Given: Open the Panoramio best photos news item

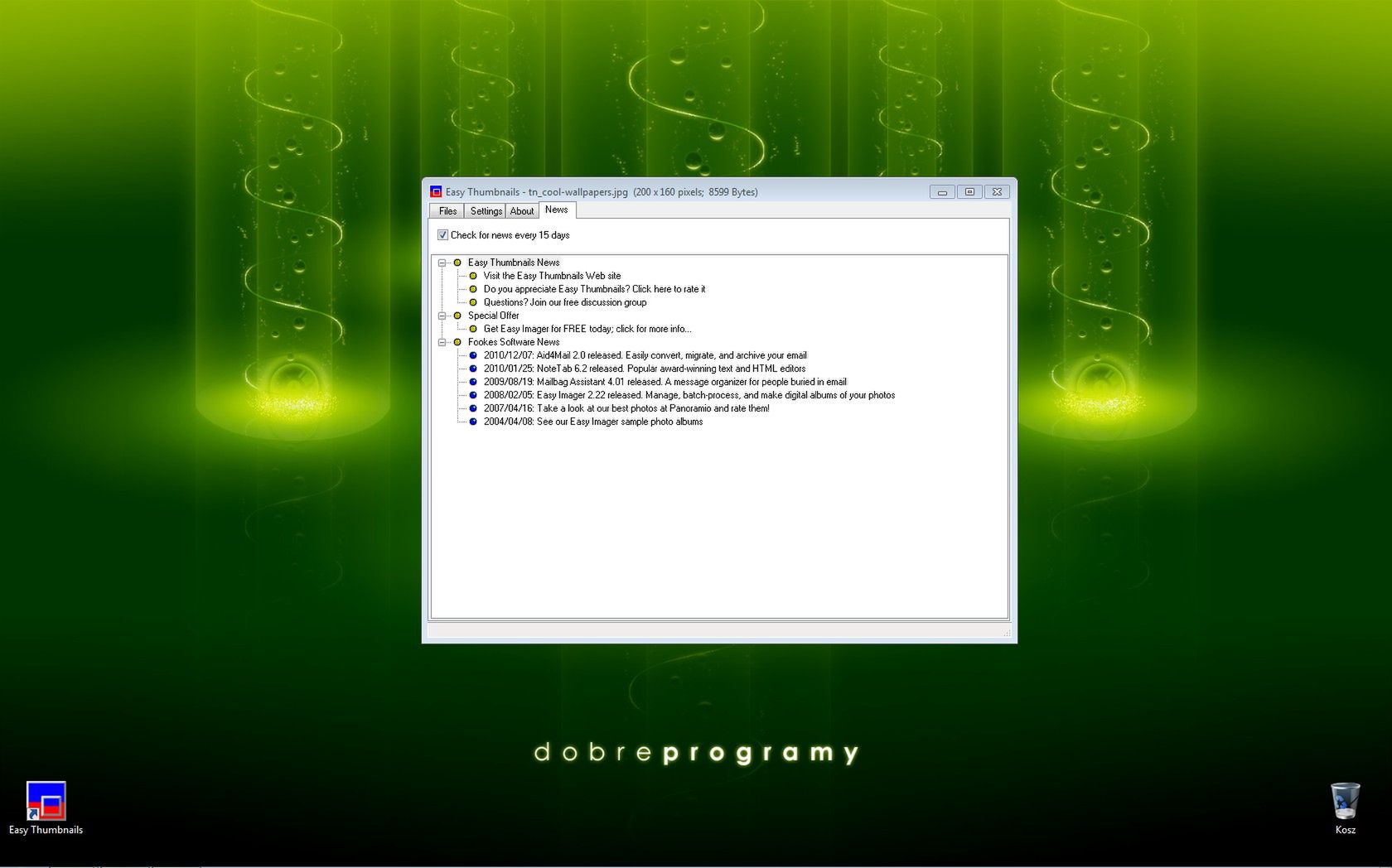Looking at the screenshot, I should [626, 408].
